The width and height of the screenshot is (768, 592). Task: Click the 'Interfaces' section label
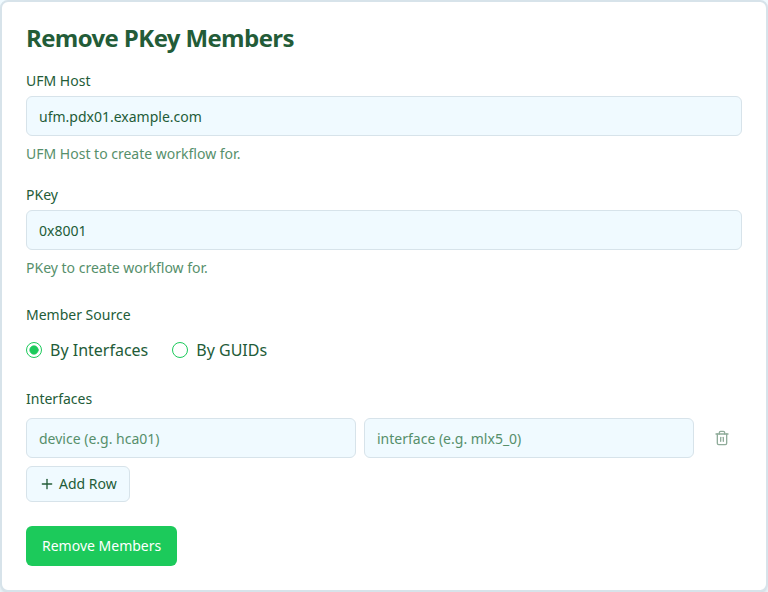59,399
